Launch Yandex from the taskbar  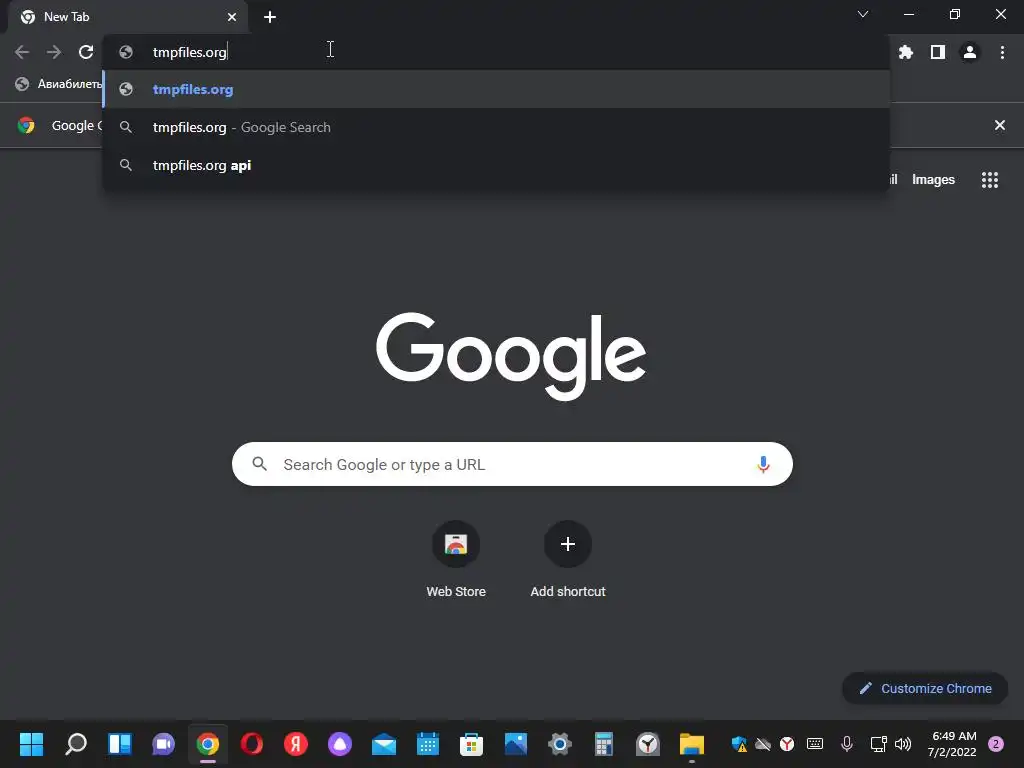pyautogui.click(x=296, y=744)
